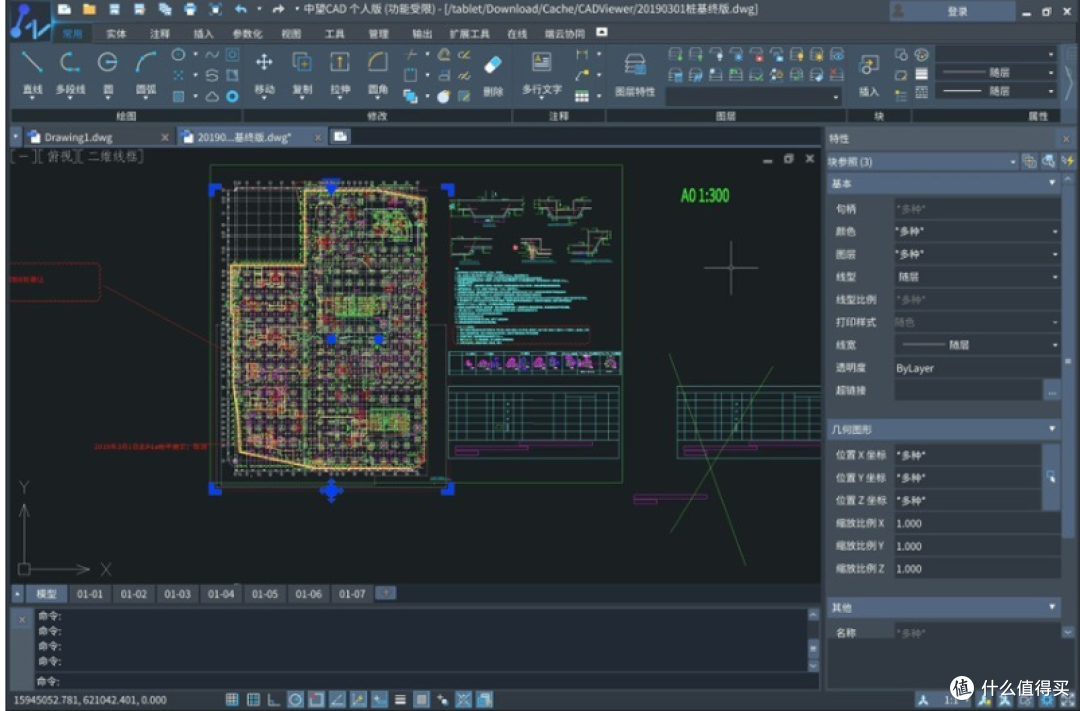The height and width of the screenshot is (711, 1080).
Task: Select the donut ring tool
Action: (232, 96)
